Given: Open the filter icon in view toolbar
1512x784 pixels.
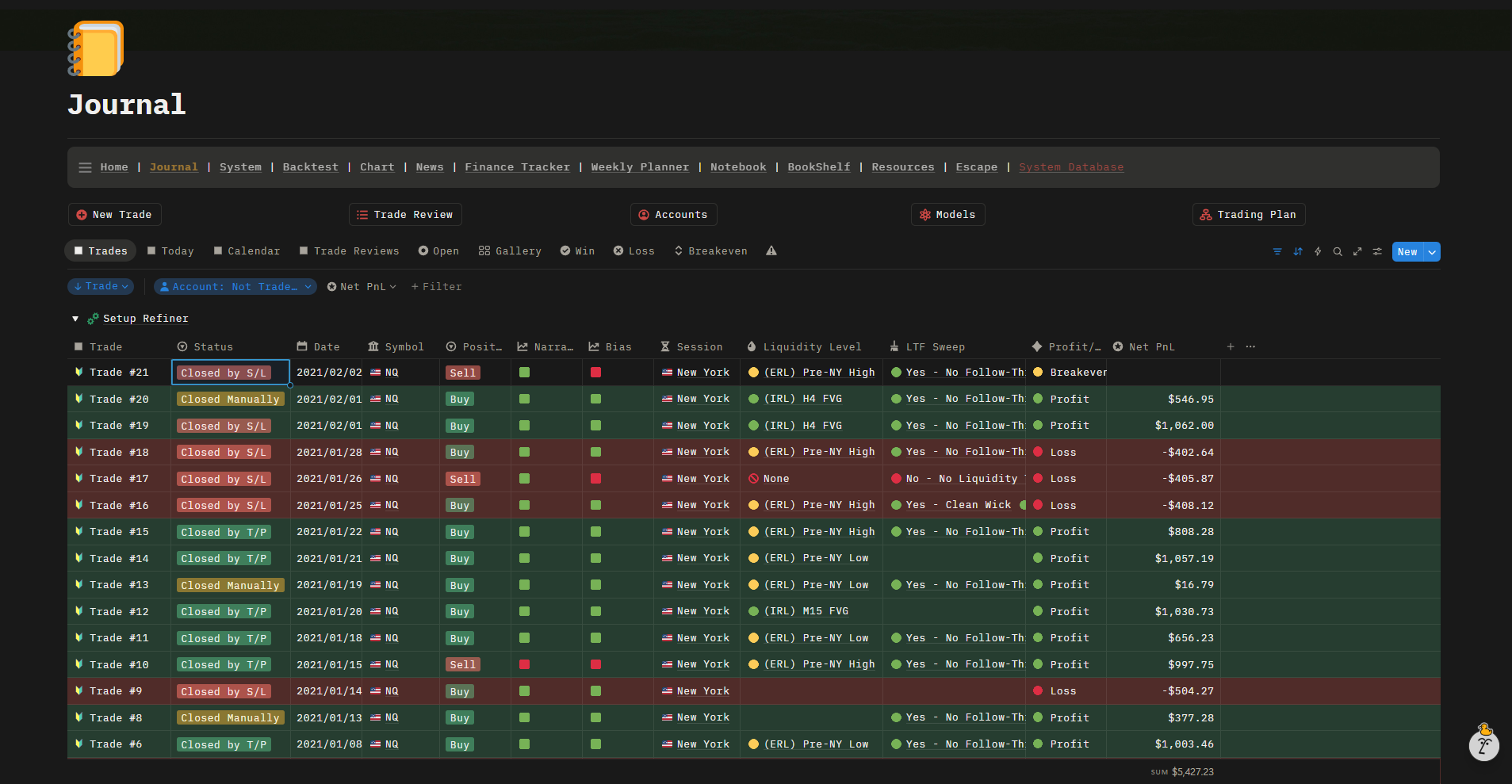Looking at the screenshot, I should coord(1277,252).
